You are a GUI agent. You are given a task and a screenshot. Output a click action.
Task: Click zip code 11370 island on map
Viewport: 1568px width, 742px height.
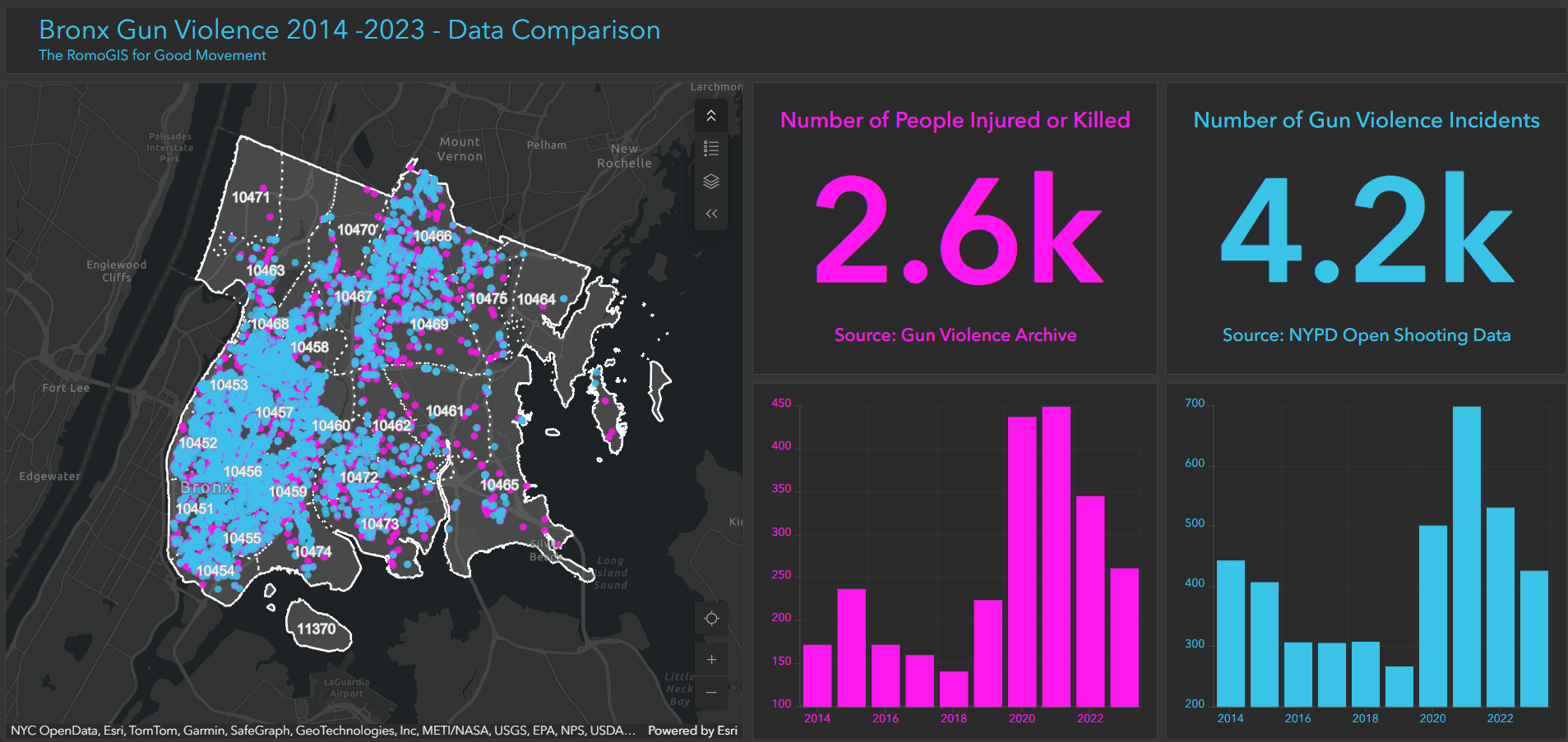pos(317,629)
